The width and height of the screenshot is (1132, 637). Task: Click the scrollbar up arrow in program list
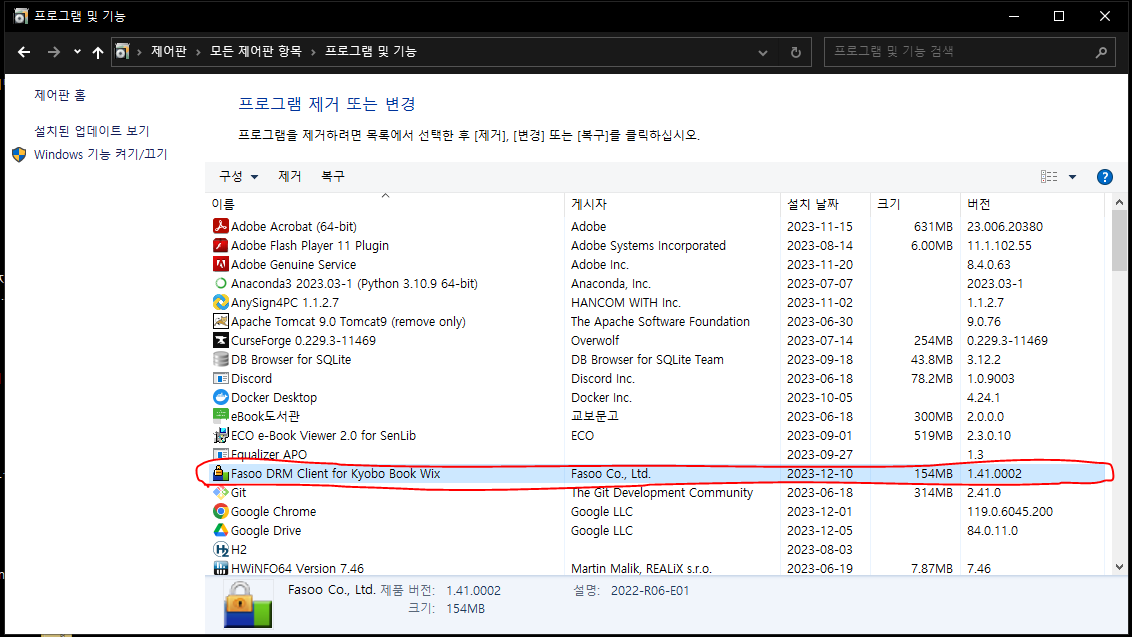click(x=1119, y=203)
